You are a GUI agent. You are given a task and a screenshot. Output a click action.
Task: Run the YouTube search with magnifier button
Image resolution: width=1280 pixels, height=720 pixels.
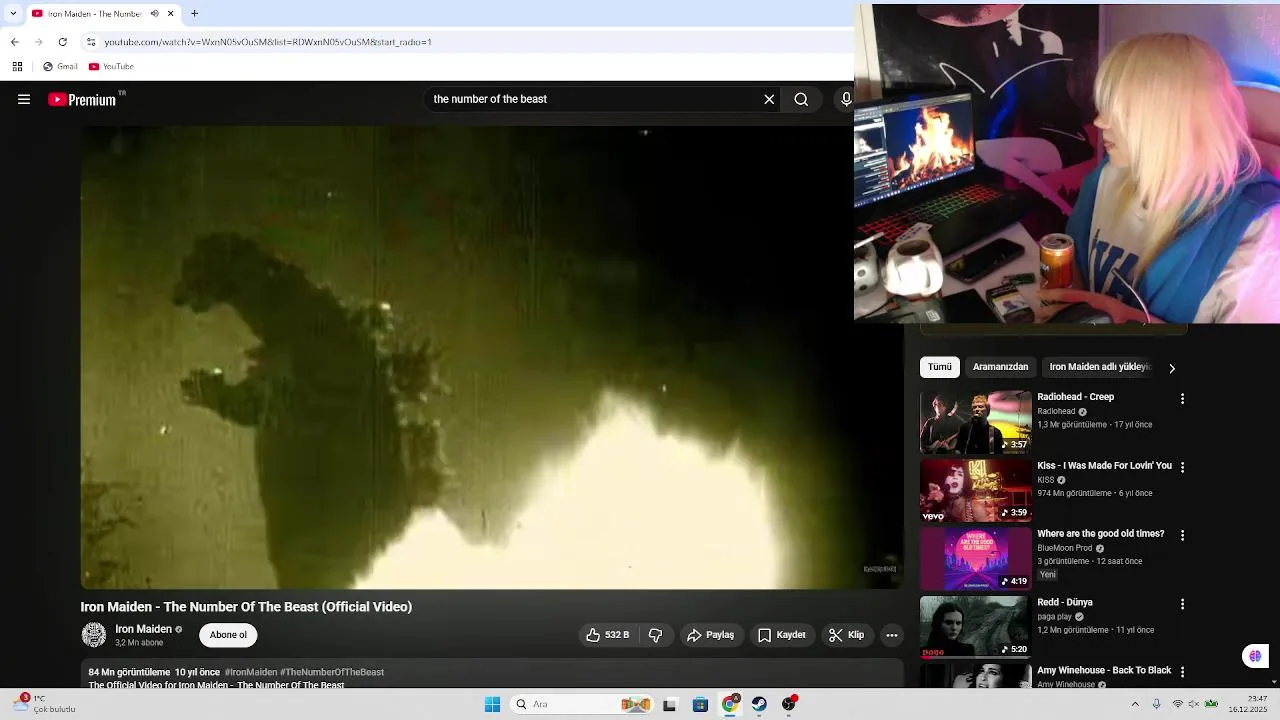coord(801,99)
